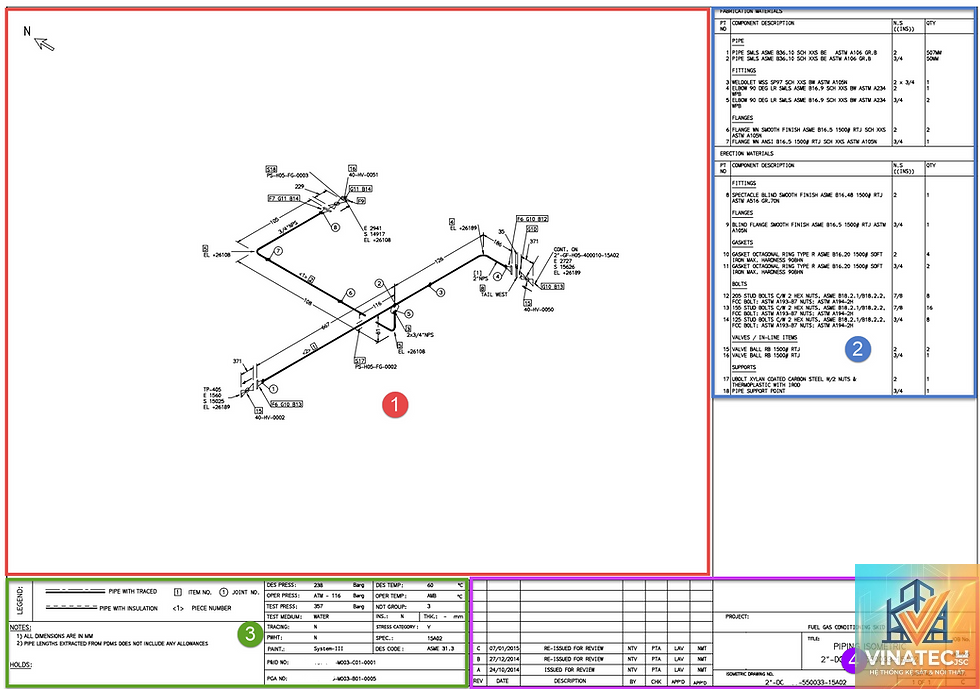Click joint number 8 circle near 3/4"NPS
980x689 pixels.
point(336,228)
